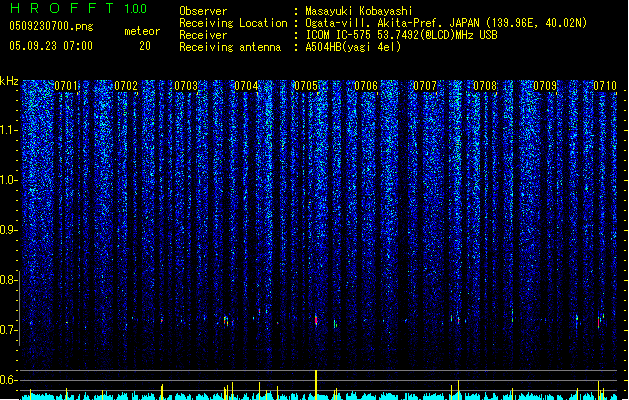The image size is (629, 400).
Task: Click the kHz axis unit label
Action: point(9,81)
